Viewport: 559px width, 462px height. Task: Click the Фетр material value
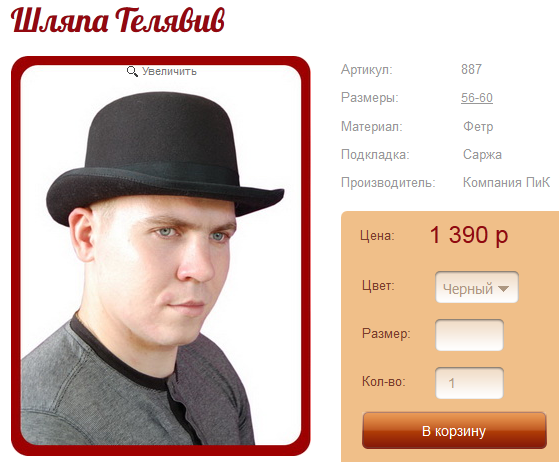pos(478,126)
